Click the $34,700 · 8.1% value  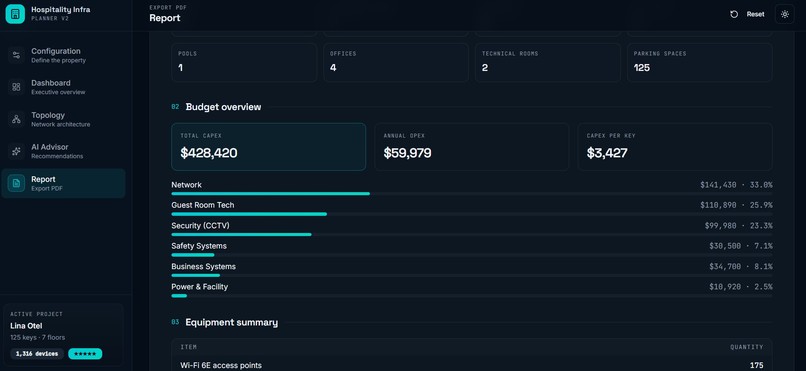click(741, 267)
